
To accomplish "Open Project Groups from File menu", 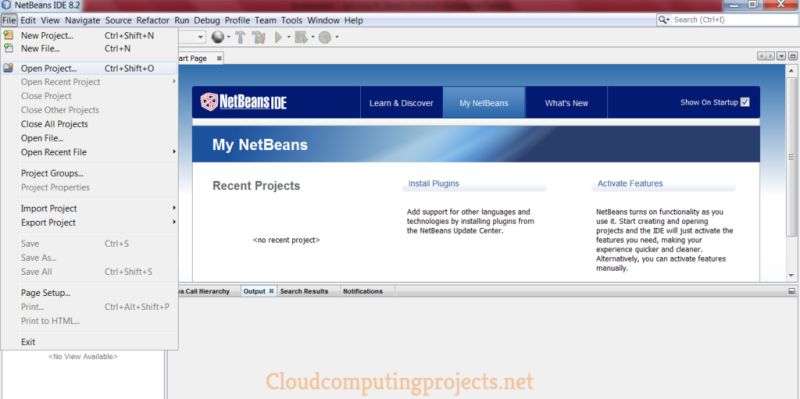I will 89,173.
